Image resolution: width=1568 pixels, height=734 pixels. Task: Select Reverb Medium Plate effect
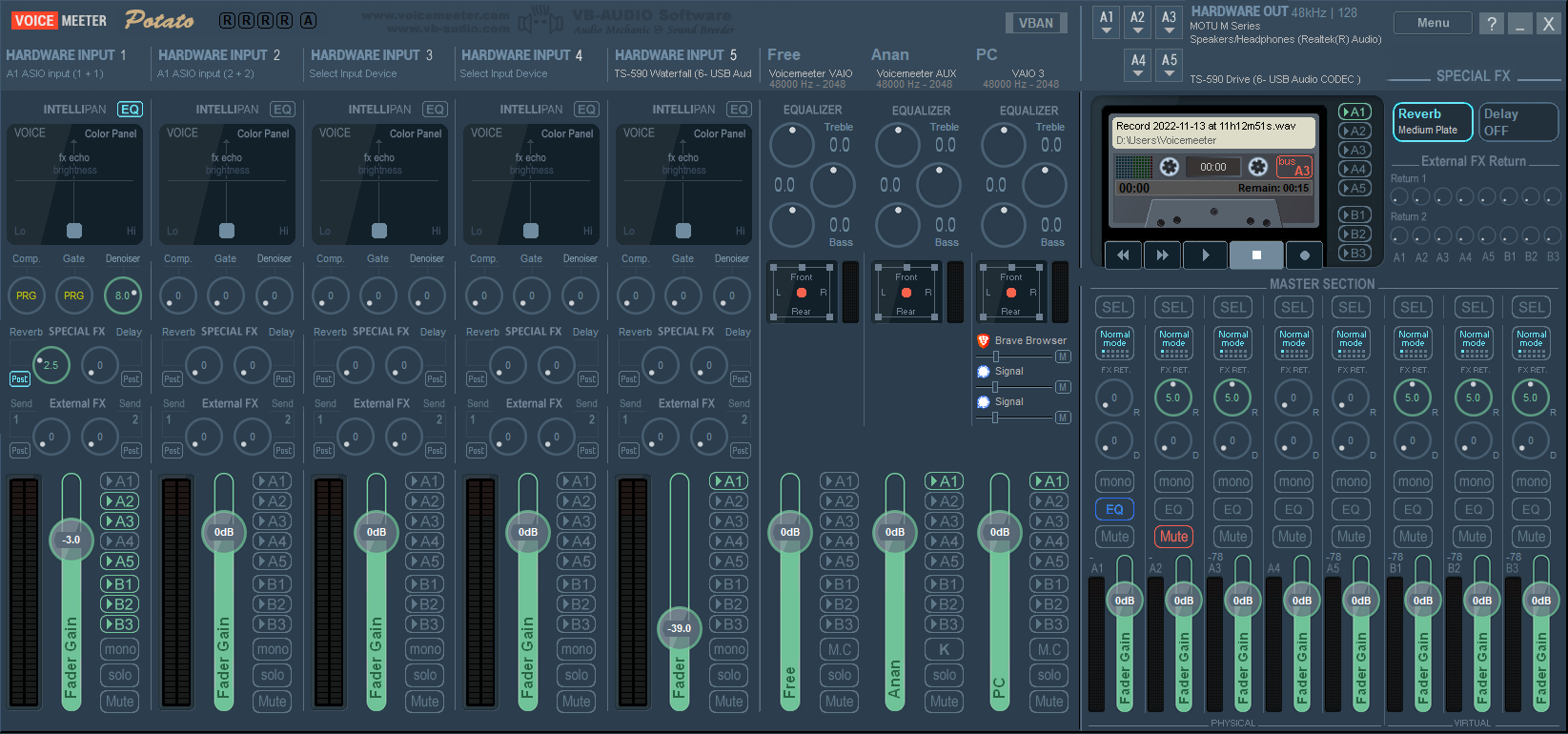point(1433,121)
